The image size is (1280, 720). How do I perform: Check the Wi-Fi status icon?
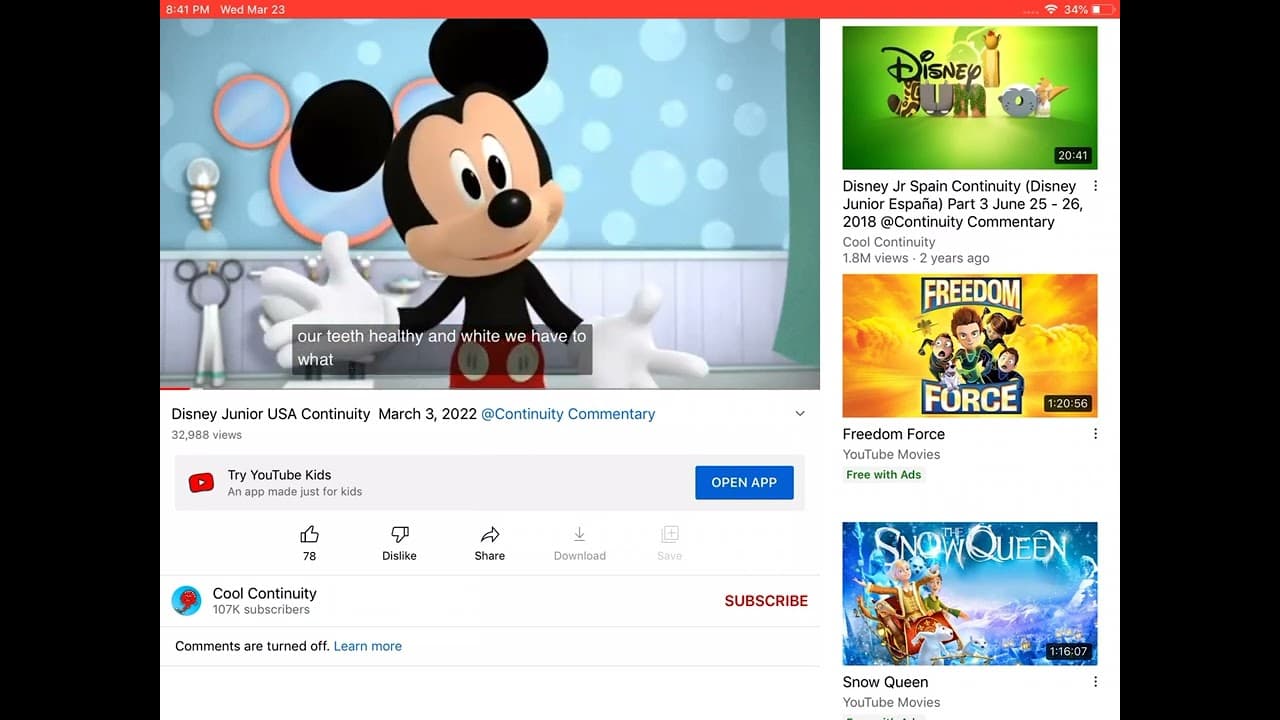pyautogui.click(x=1051, y=9)
